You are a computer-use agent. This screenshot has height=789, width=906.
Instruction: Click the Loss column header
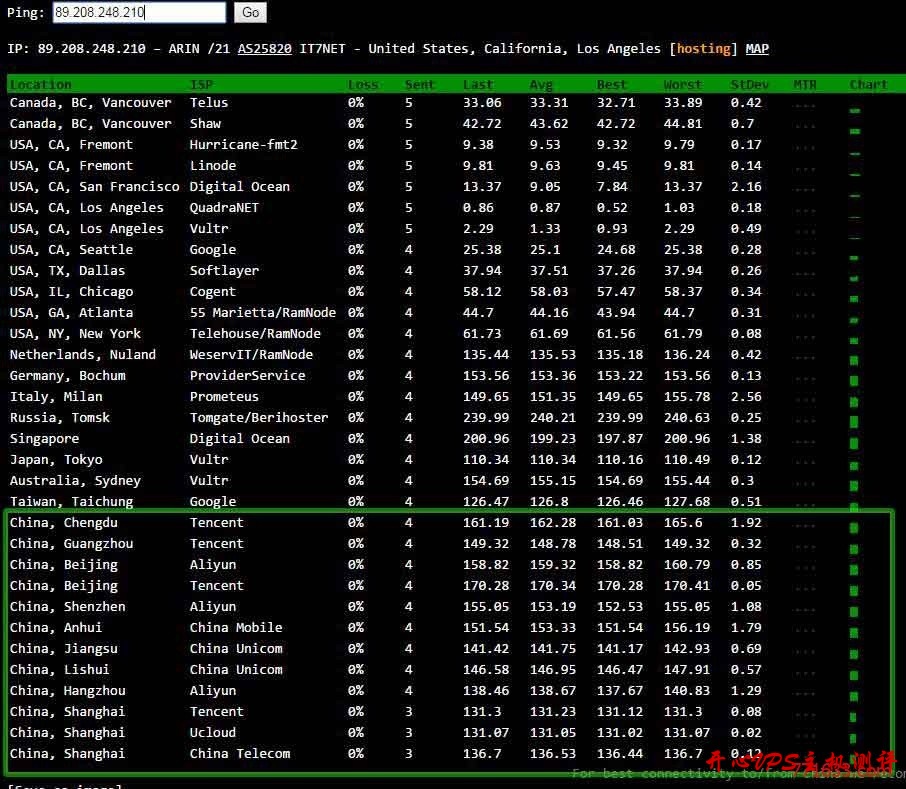point(362,85)
